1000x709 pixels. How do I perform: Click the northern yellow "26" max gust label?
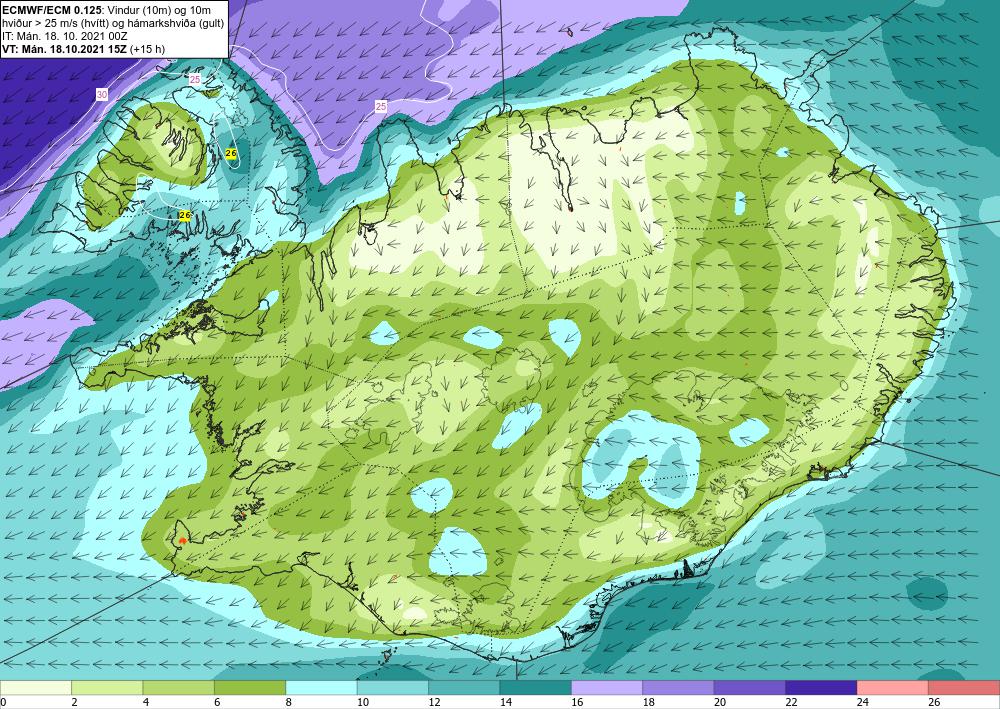point(231,153)
